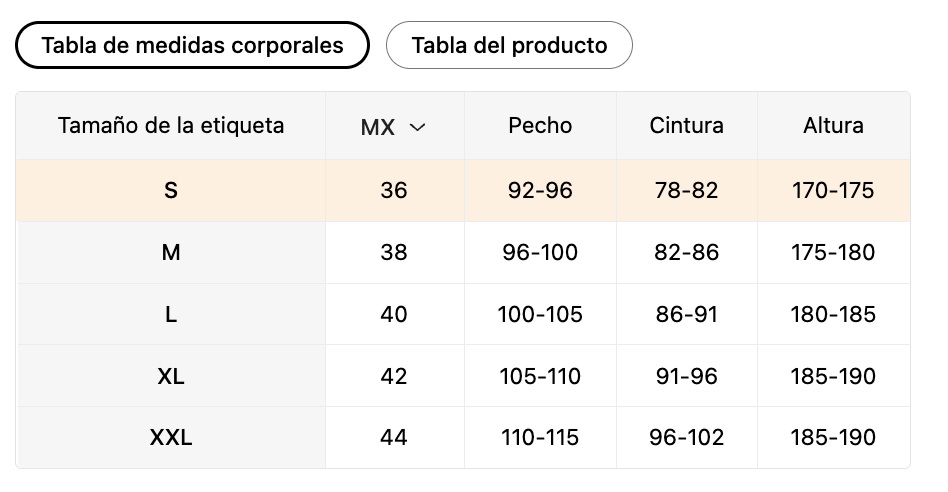This screenshot has width=948, height=492.
Task: Click the 96-102 waist measurement cell
Action: [686, 438]
